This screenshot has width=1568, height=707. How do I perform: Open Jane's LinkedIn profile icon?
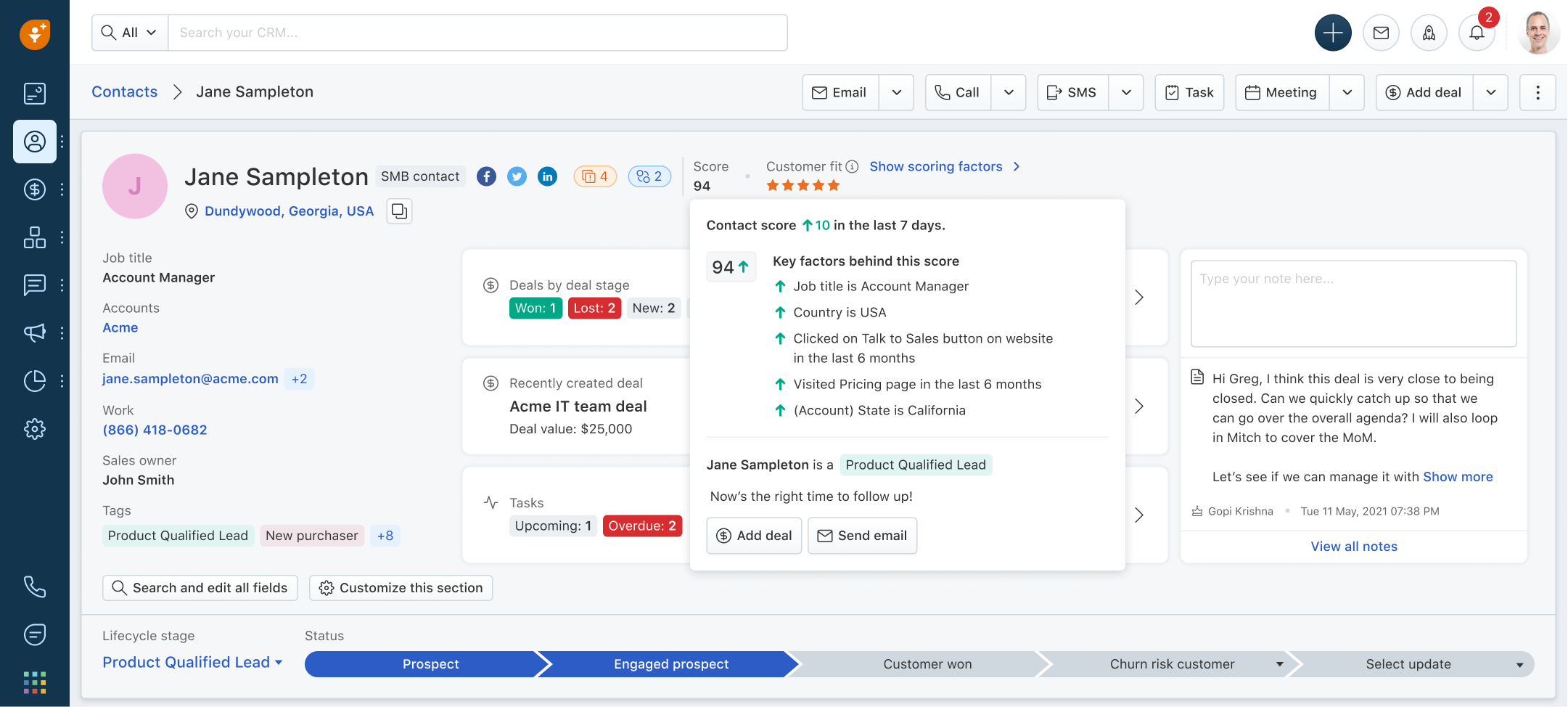[x=547, y=176]
